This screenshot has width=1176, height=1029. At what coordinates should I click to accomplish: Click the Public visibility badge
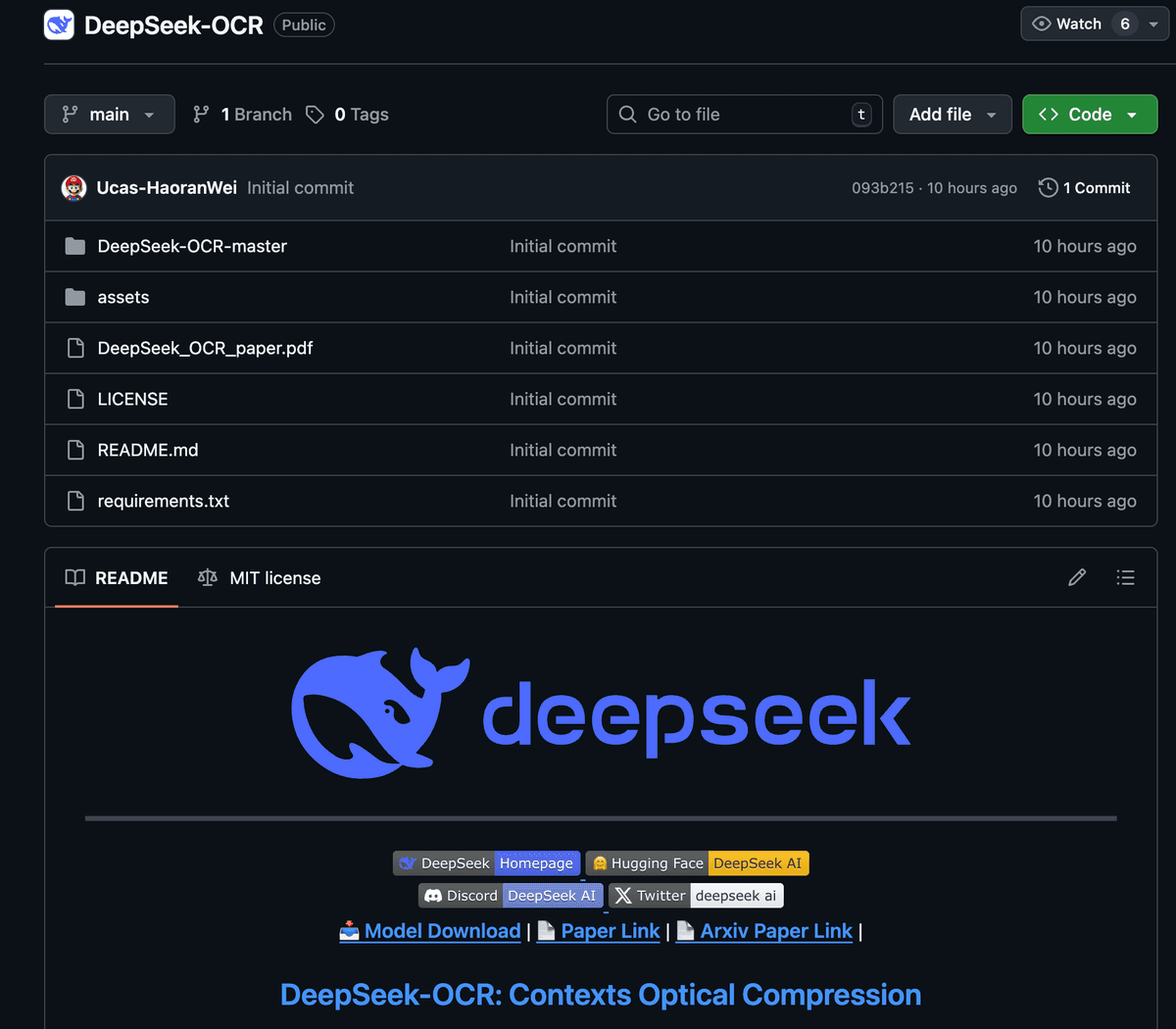coord(304,24)
